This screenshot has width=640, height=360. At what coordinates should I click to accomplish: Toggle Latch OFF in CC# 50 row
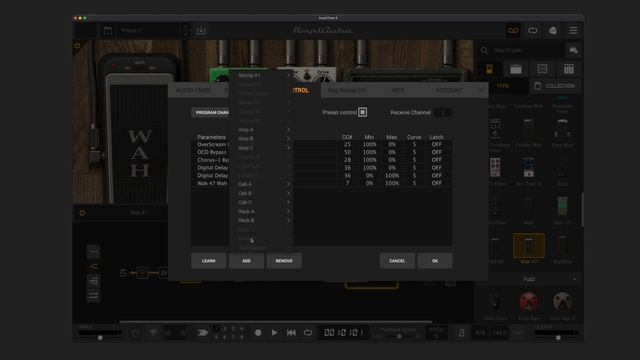coord(436,152)
